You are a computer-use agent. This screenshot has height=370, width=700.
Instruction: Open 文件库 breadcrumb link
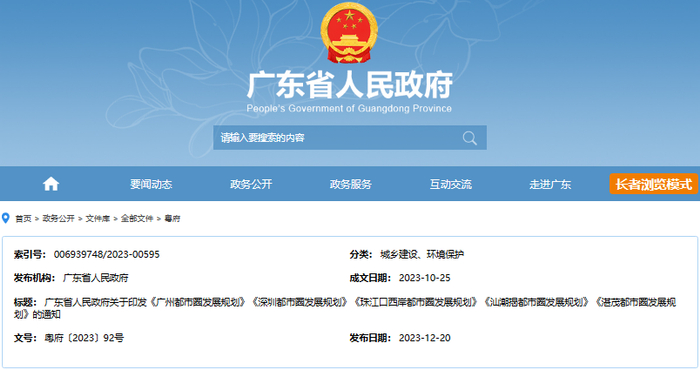pyautogui.click(x=97, y=218)
